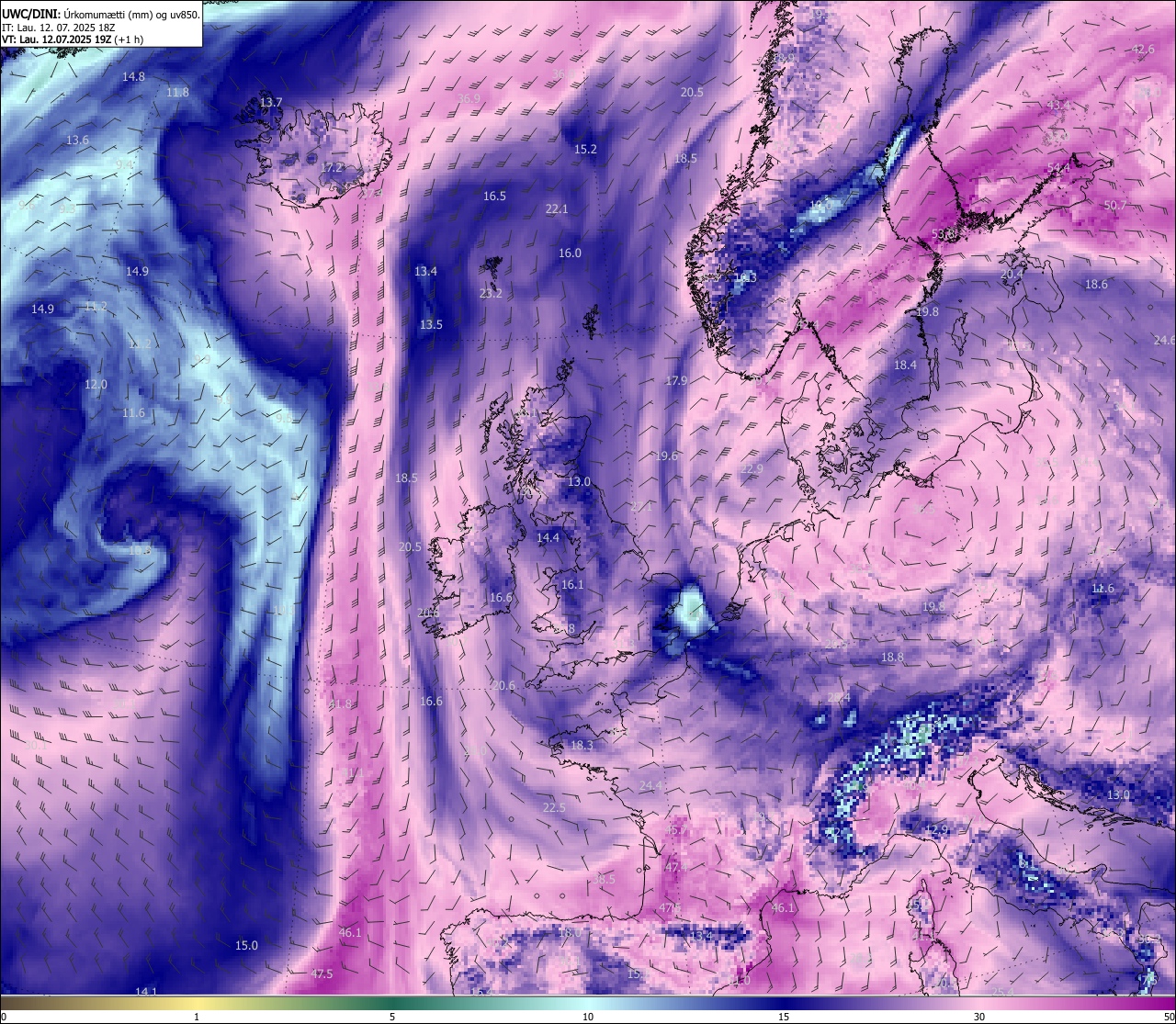Click the 30 tick on the color scale
The height and width of the screenshot is (1024, 1176).
coord(979,1017)
